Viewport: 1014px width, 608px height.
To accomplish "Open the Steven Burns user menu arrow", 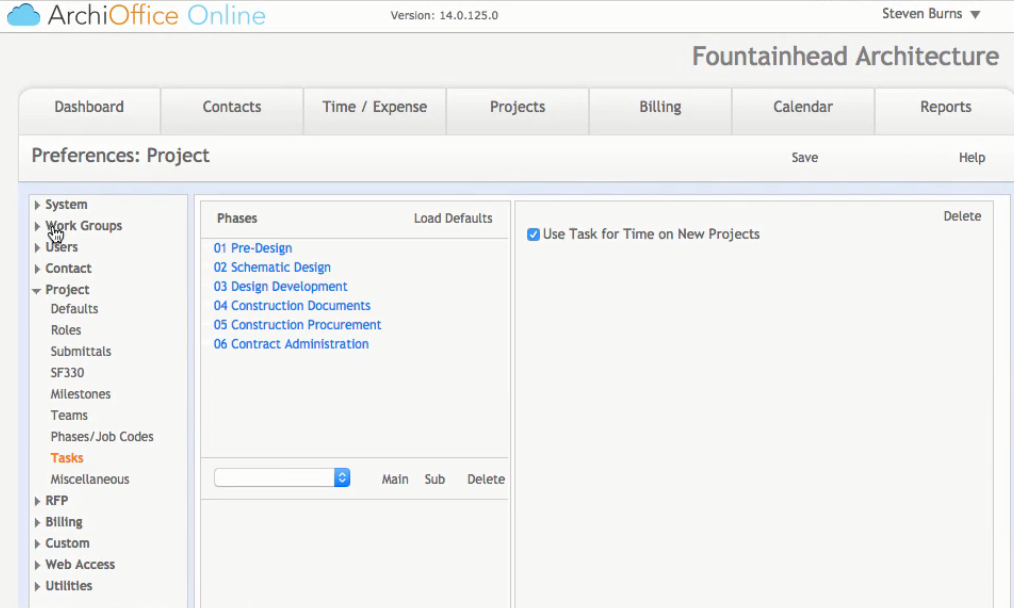I will 975,15.
